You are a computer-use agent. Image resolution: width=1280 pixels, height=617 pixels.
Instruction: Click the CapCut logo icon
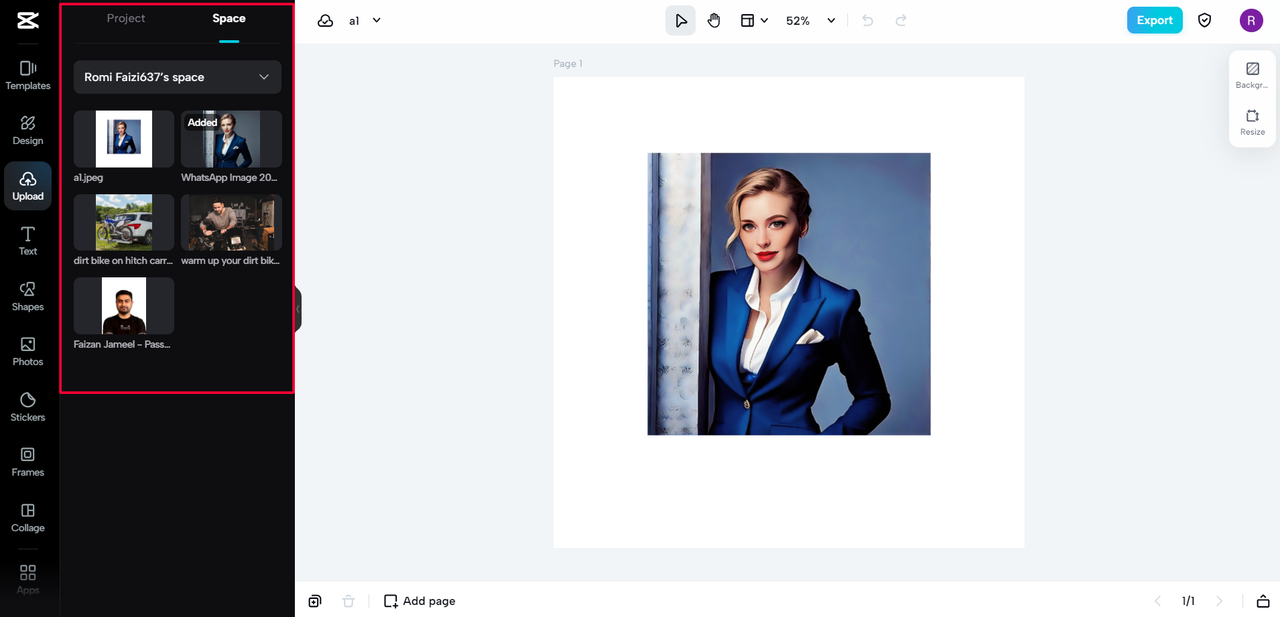pyautogui.click(x=28, y=20)
